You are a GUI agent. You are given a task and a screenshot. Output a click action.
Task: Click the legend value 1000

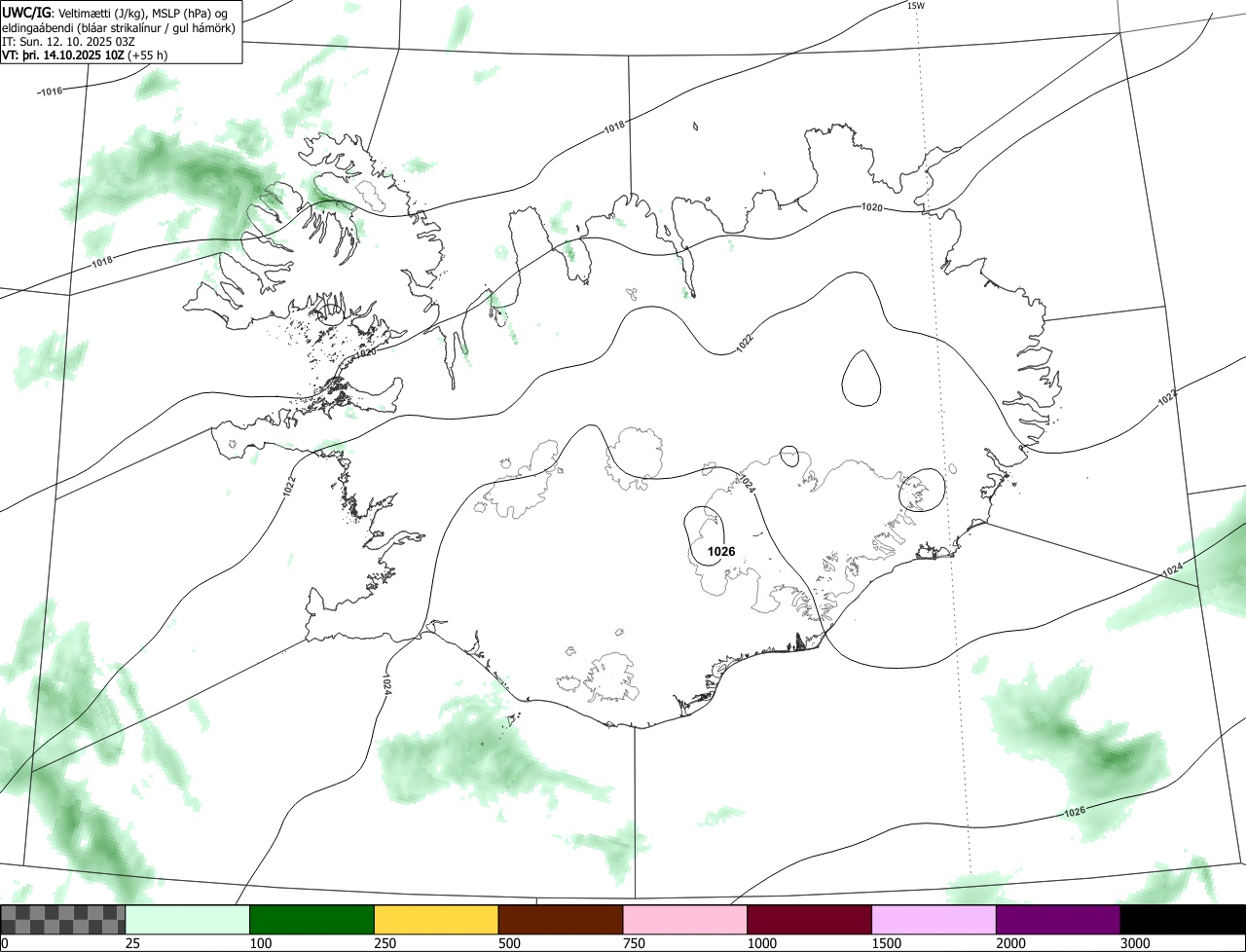(762, 943)
